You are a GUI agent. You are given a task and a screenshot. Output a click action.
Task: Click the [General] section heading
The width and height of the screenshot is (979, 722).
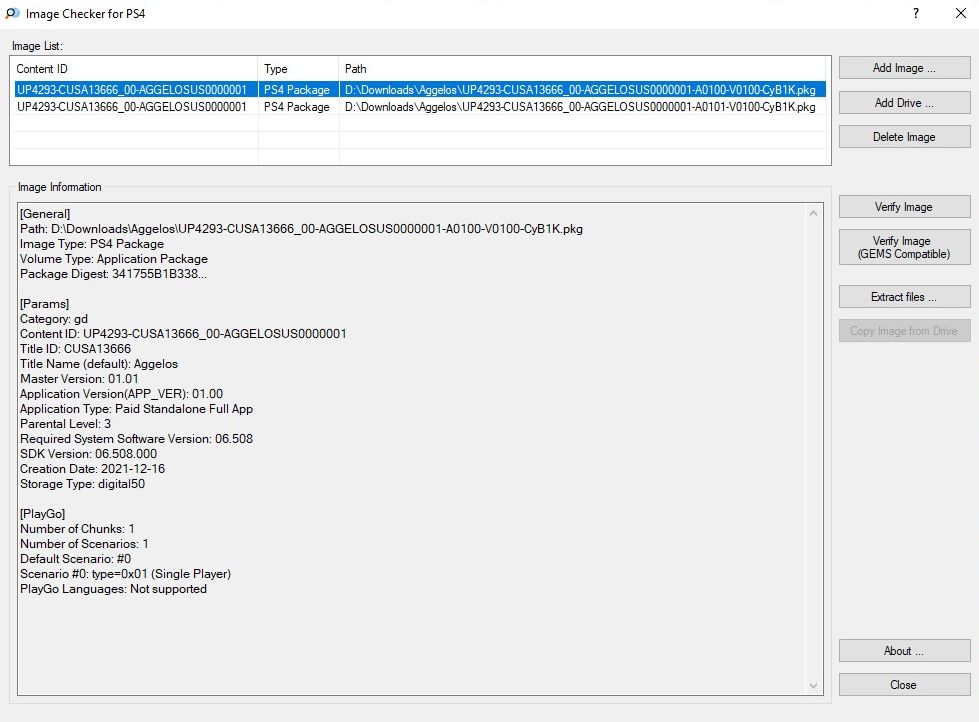45,214
